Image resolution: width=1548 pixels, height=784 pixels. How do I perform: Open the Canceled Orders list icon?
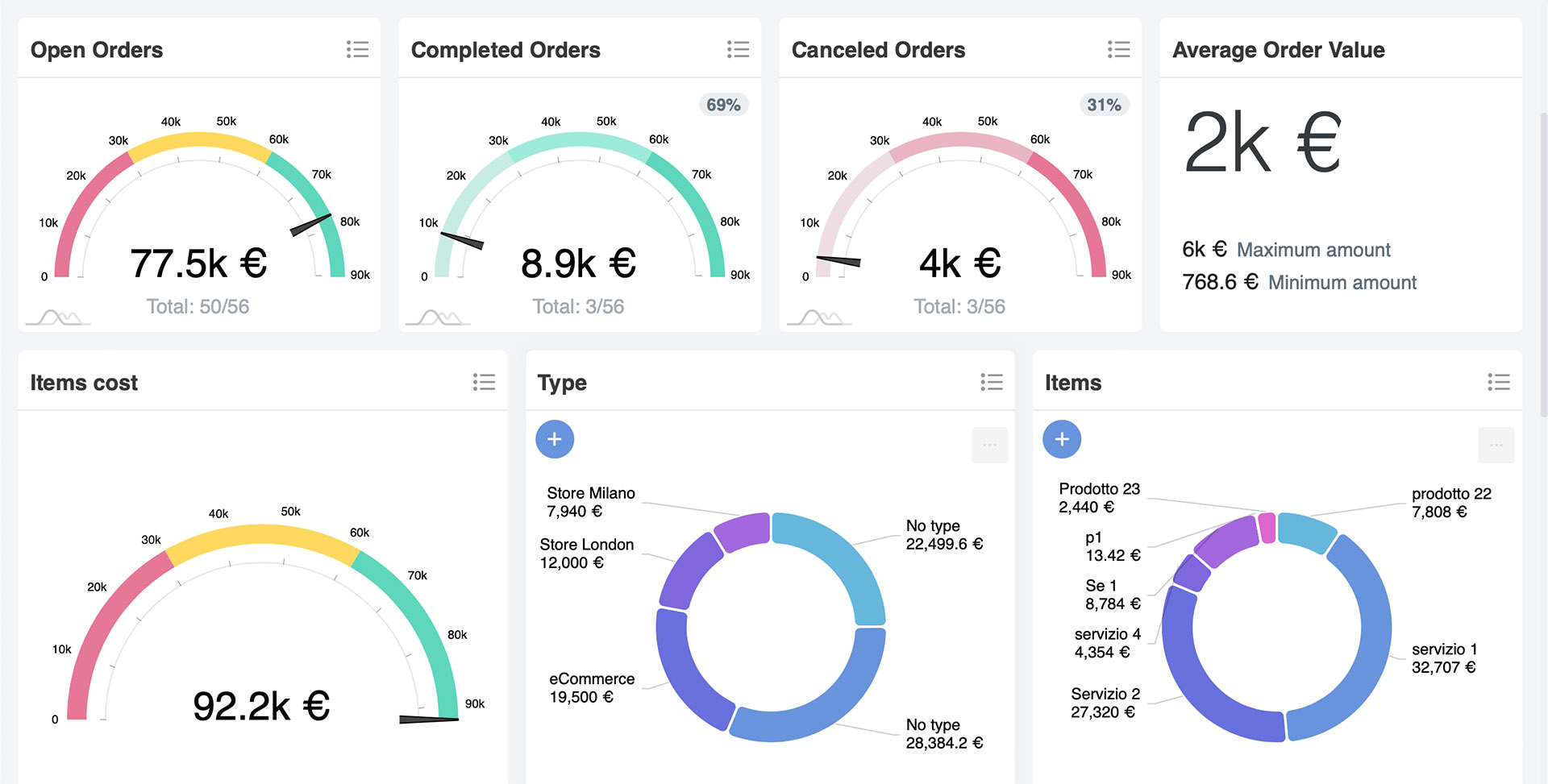[x=1119, y=49]
